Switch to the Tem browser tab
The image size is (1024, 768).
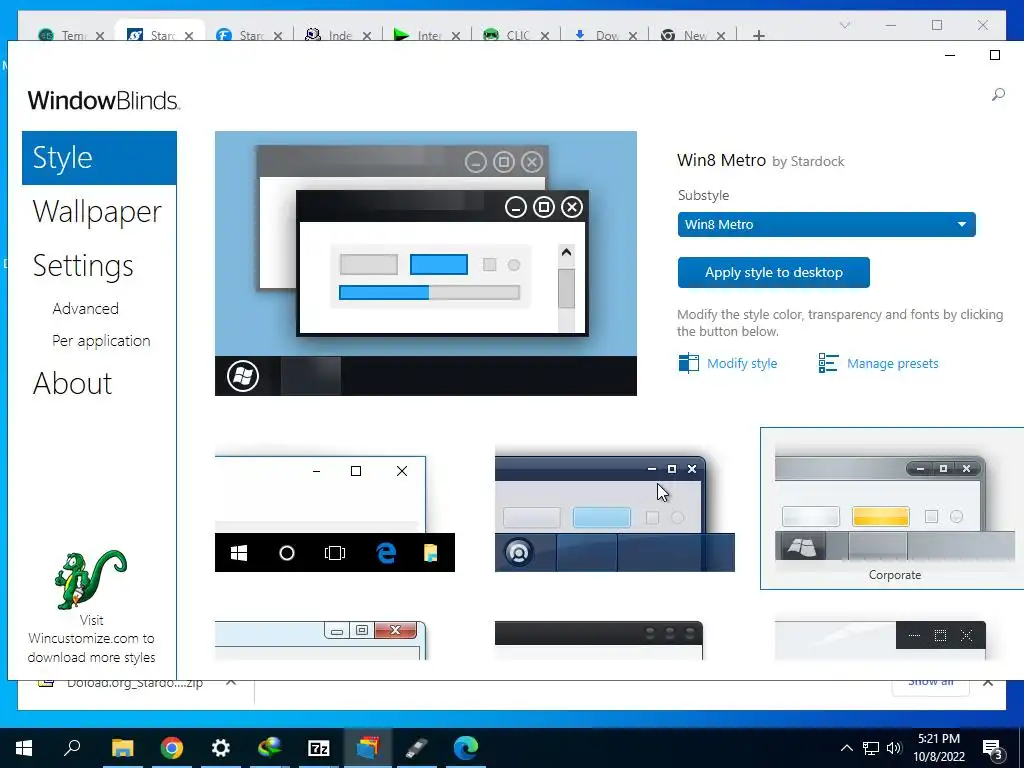[64, 35]
